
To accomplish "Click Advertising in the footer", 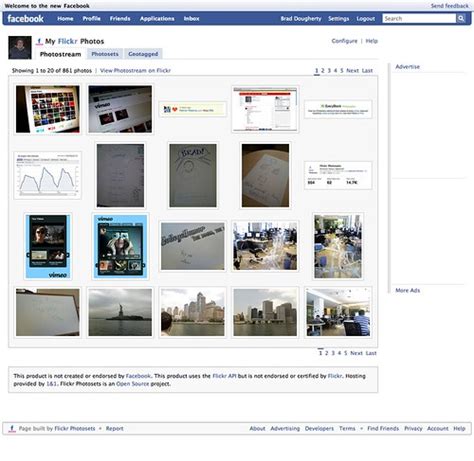I will (285, 429).
